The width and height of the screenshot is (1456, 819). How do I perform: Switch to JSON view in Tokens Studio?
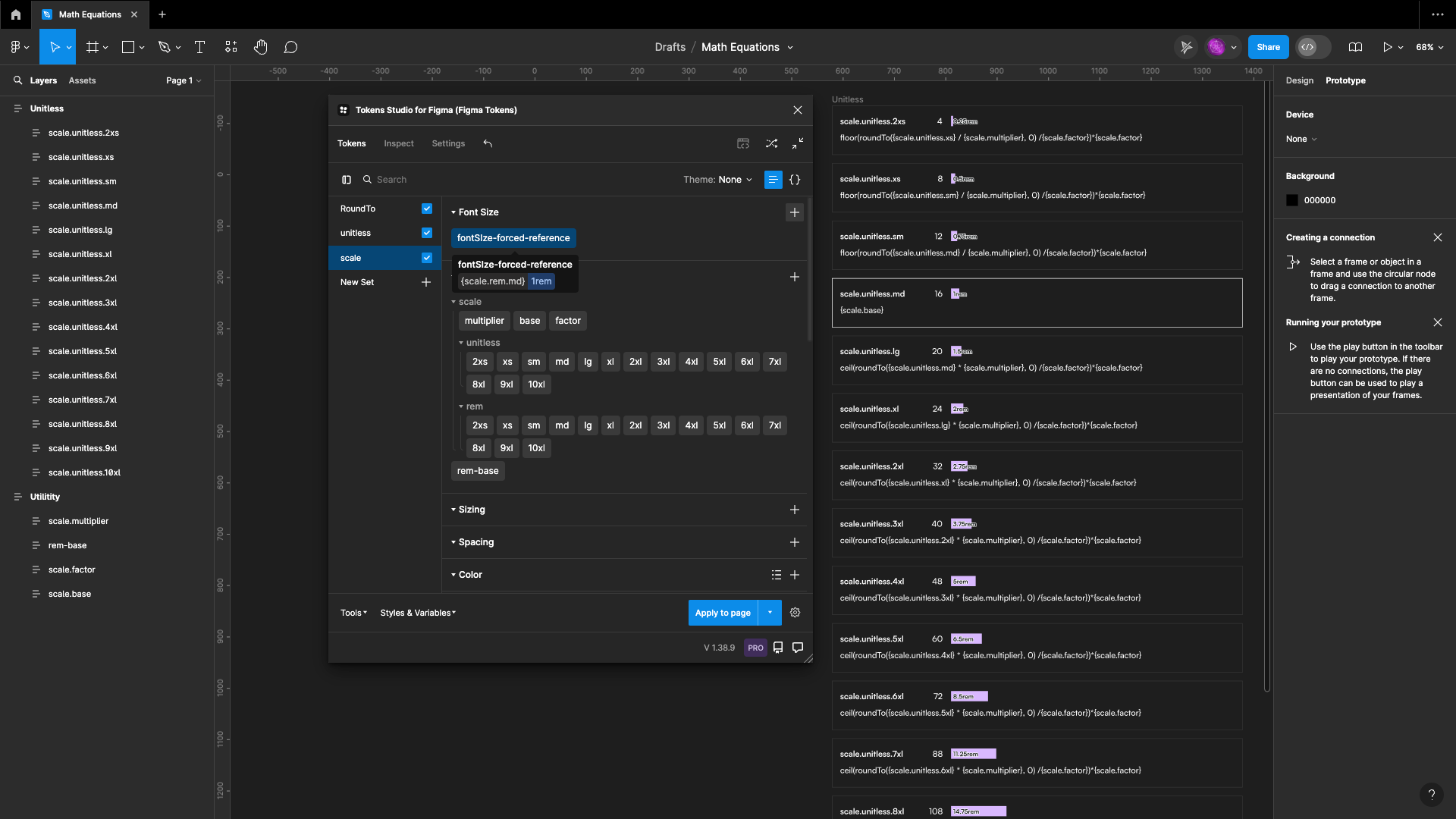click(x=795, y=180)
